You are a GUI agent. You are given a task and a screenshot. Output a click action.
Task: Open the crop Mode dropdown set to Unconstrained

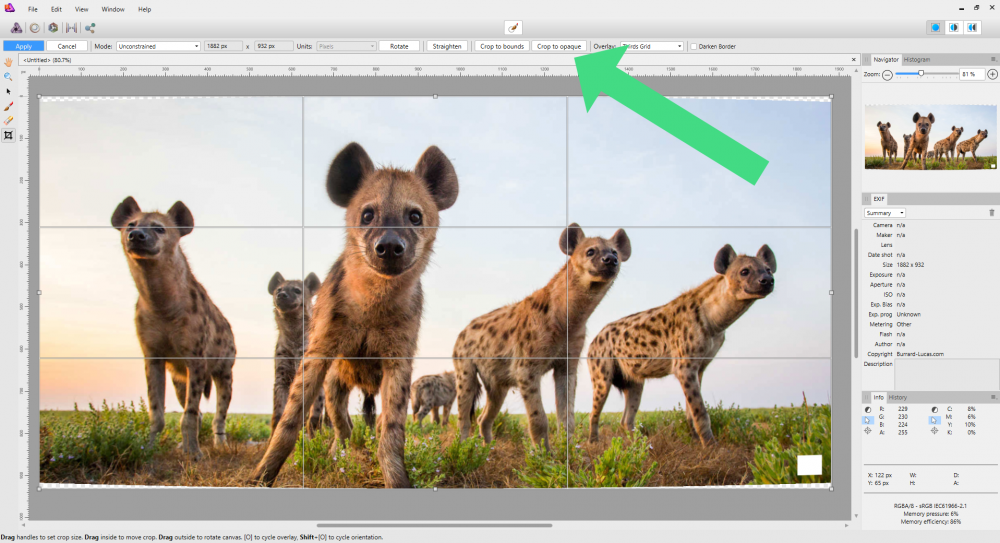[158, 46]
